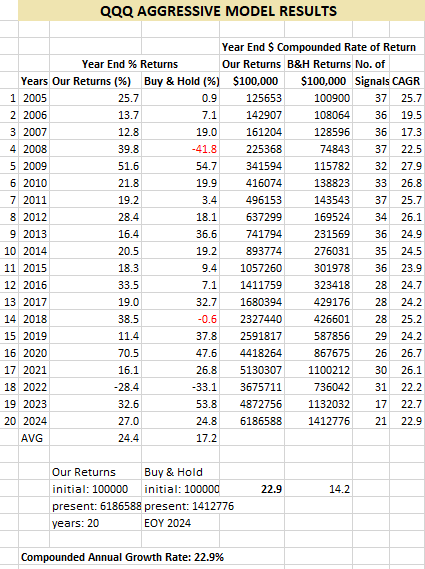Select the 1057260 value for 2015
425x569 pixels.
(261, 269)
